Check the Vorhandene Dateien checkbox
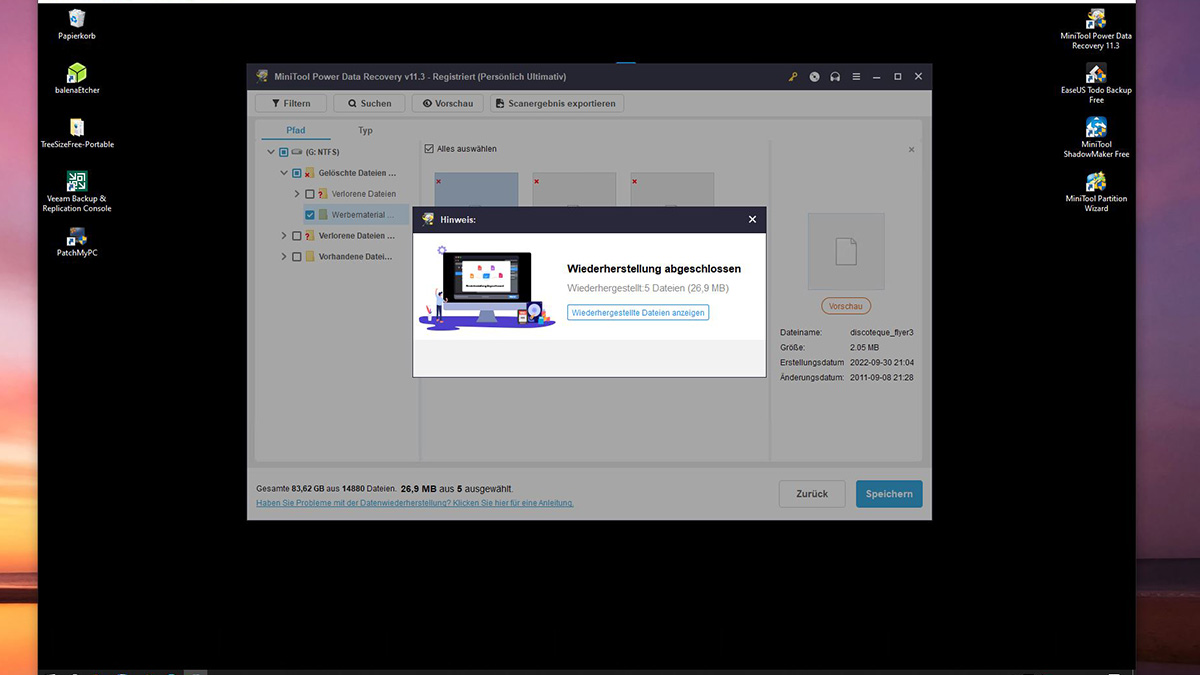The image size is (1200, 675). pyautogui.click(x=297, y=257)
